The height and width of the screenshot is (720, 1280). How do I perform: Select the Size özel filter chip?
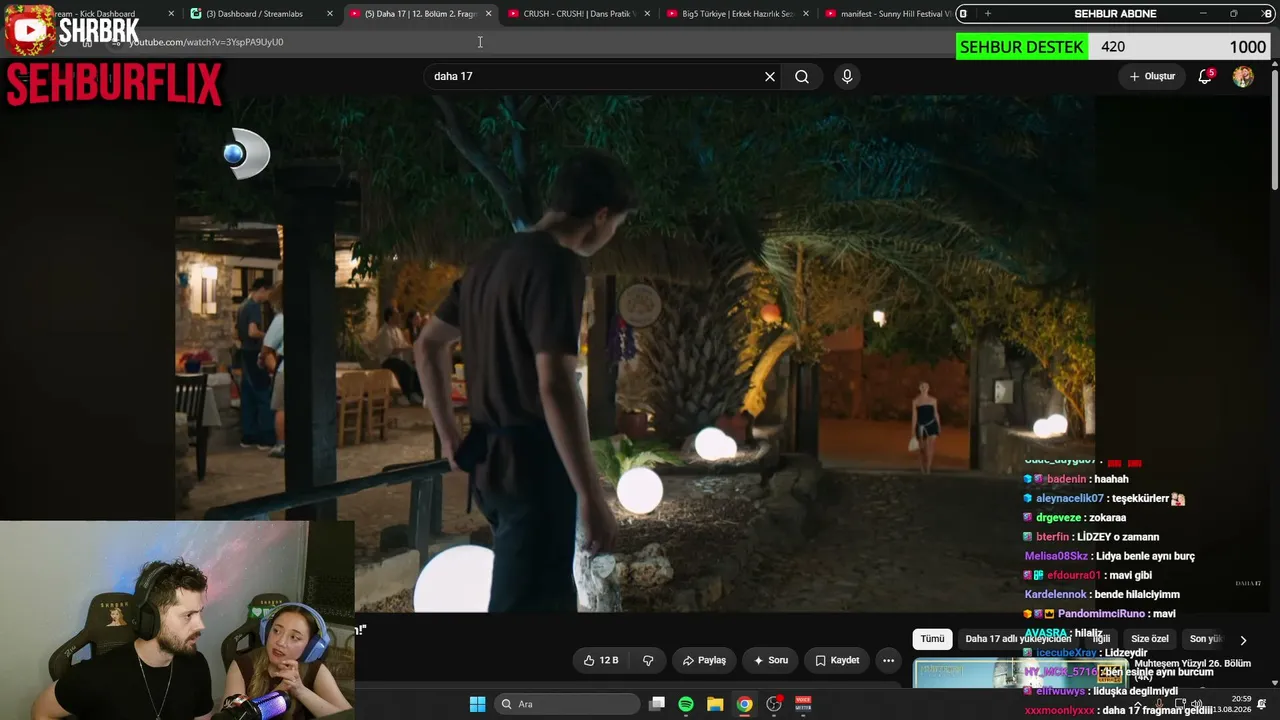click(x=1149, y=639)
